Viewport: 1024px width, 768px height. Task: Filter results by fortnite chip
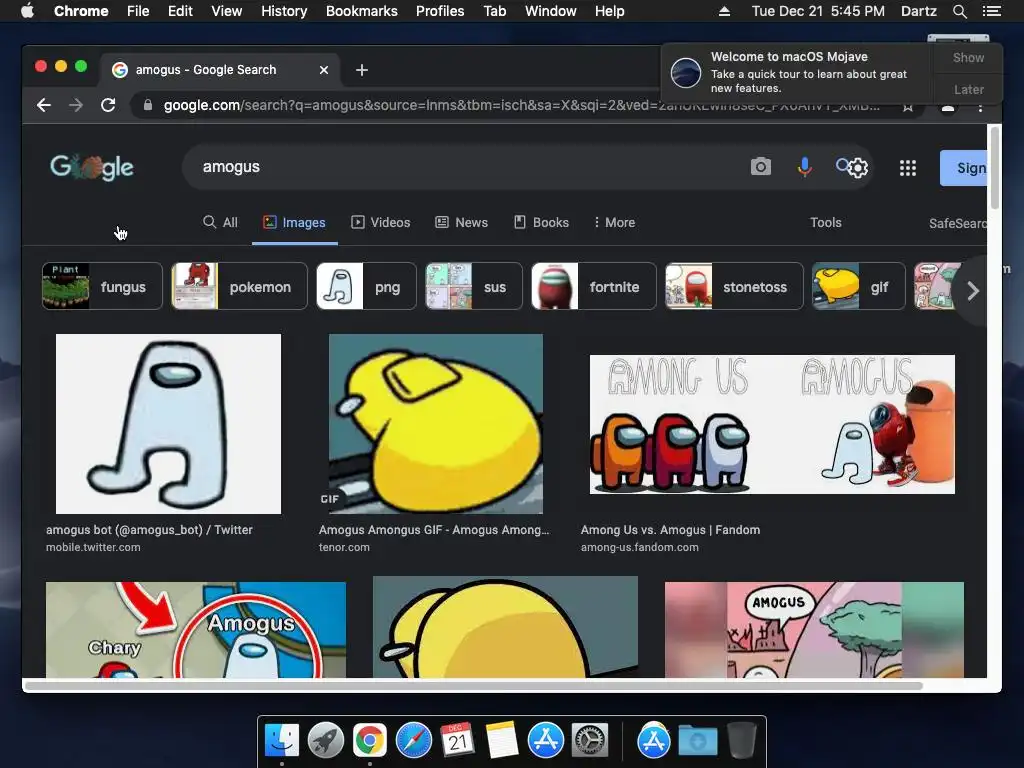click(x=594, y=286)
